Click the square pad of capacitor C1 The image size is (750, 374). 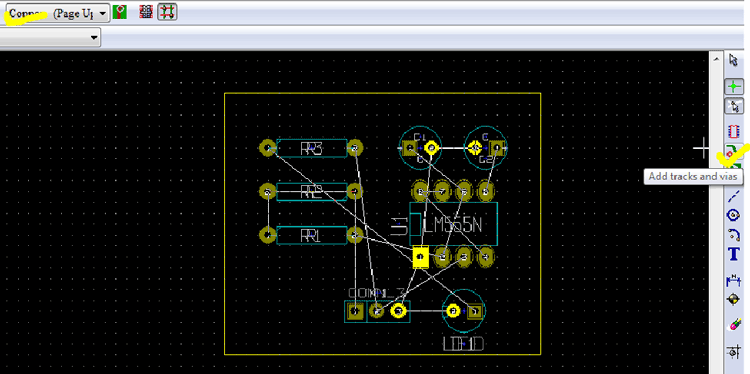[x=409, y=148]
